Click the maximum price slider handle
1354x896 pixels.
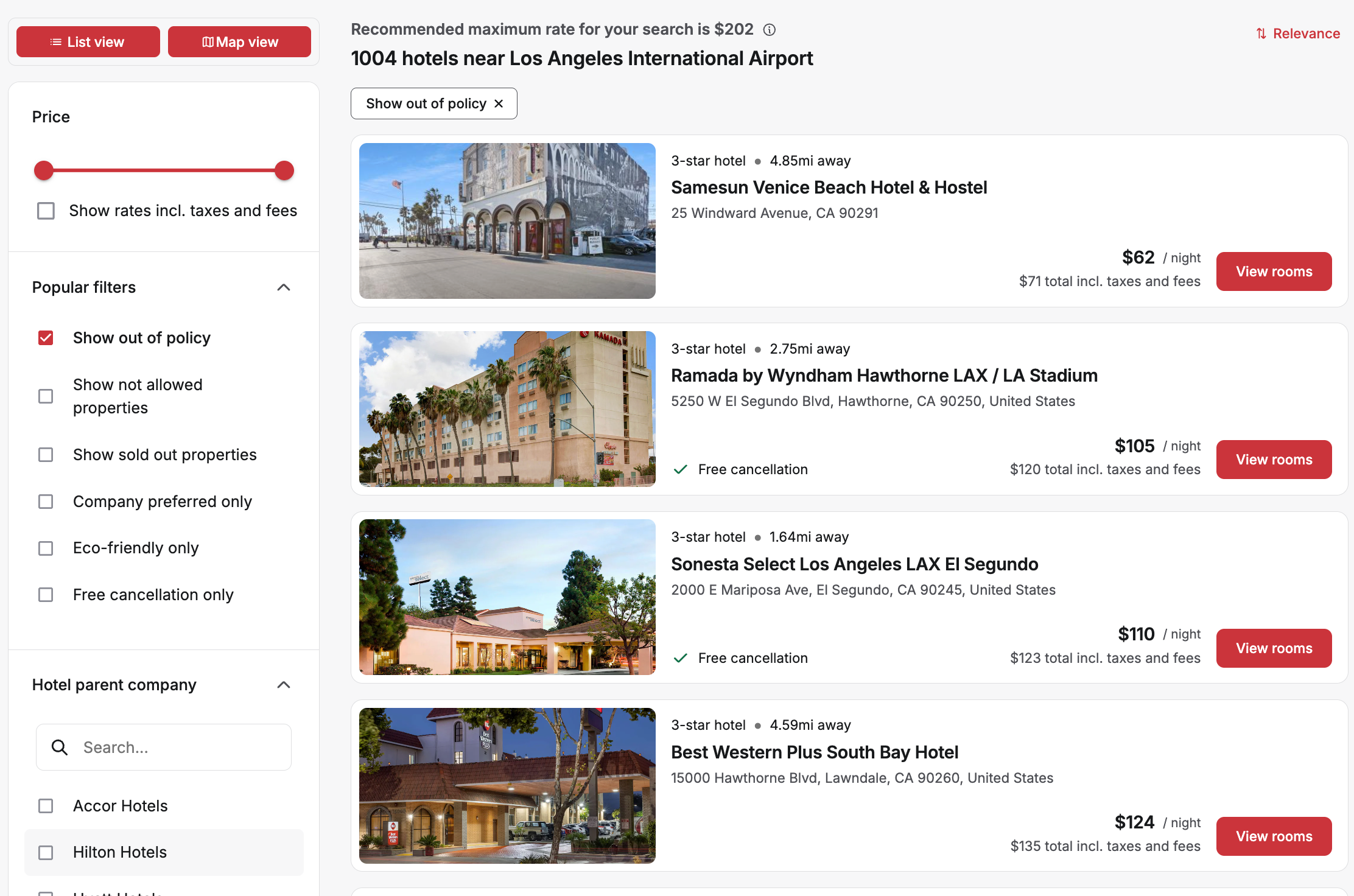(x=284, y=170)
